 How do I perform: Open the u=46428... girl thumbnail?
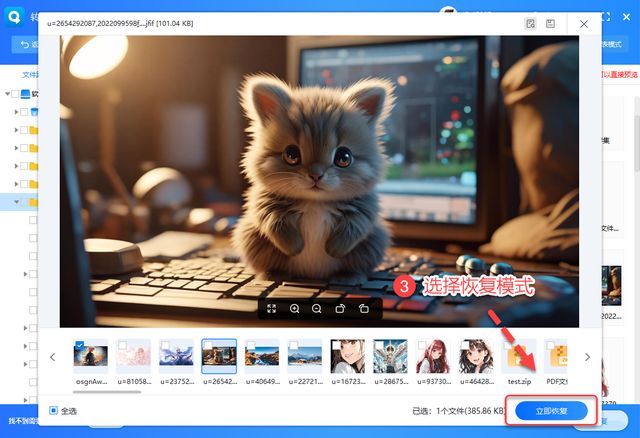pyautogui.click(x=476, y=356)
